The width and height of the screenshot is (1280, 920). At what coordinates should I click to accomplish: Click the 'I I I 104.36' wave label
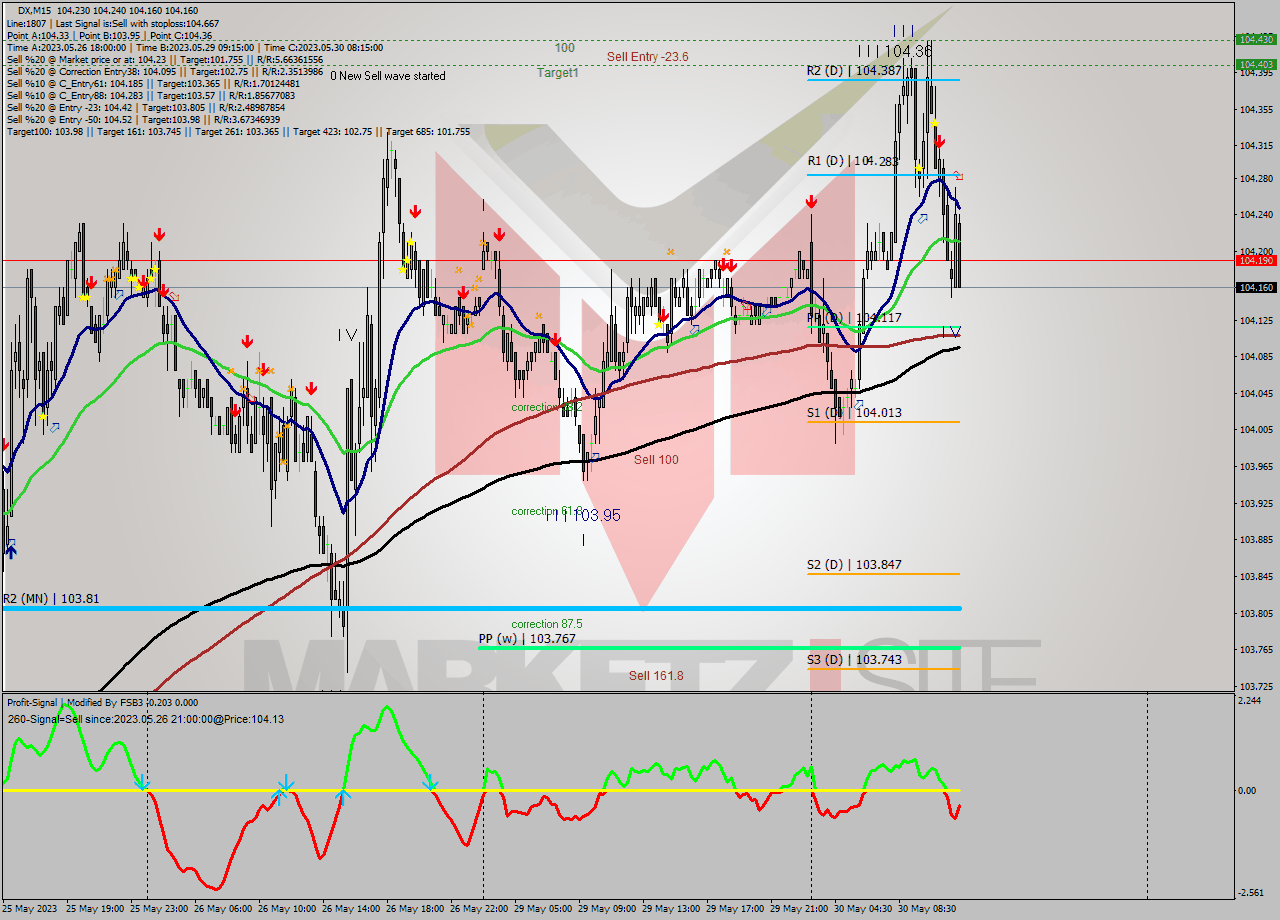[895, 50]
